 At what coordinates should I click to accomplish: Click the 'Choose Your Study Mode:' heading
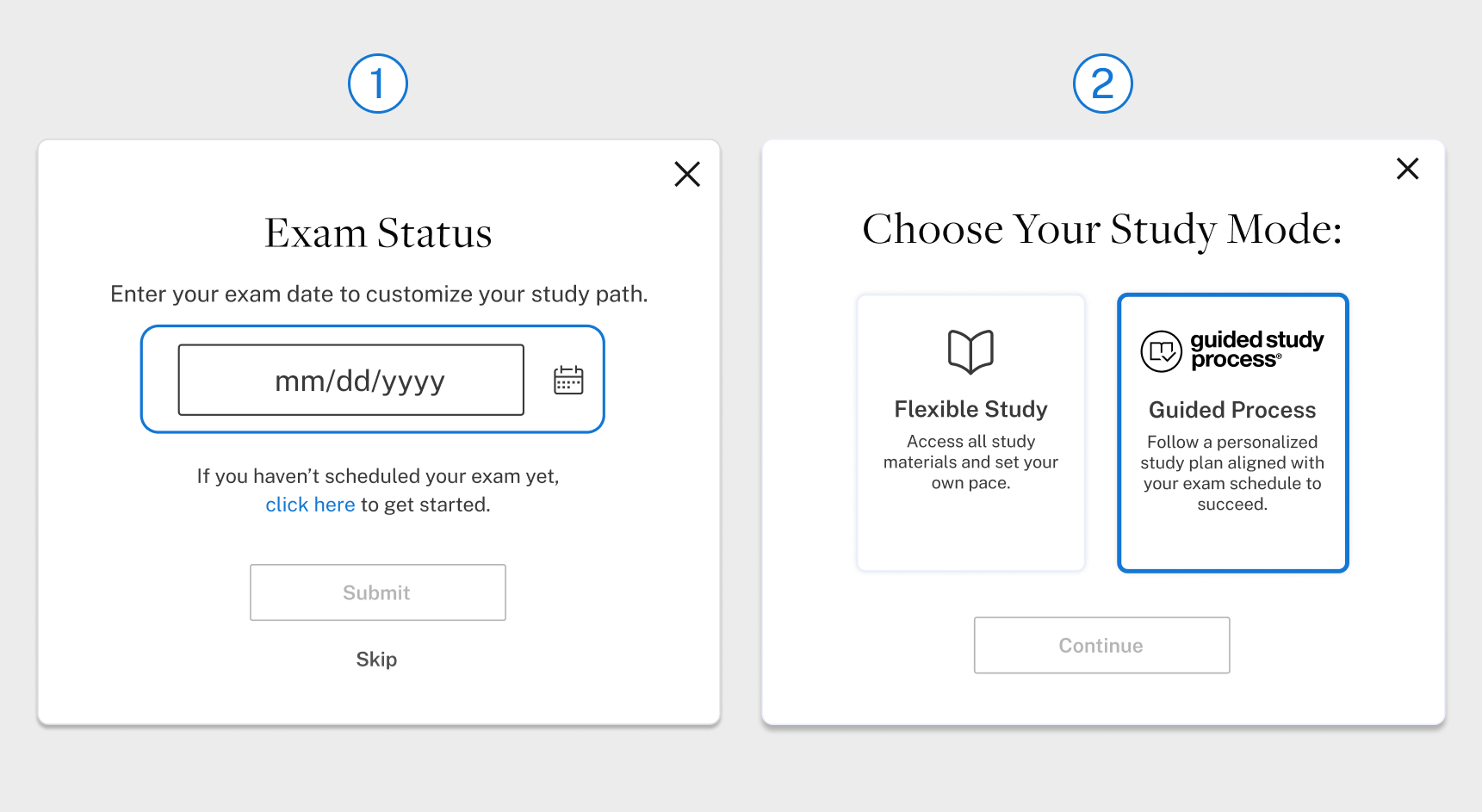[x=1102, y=230]
